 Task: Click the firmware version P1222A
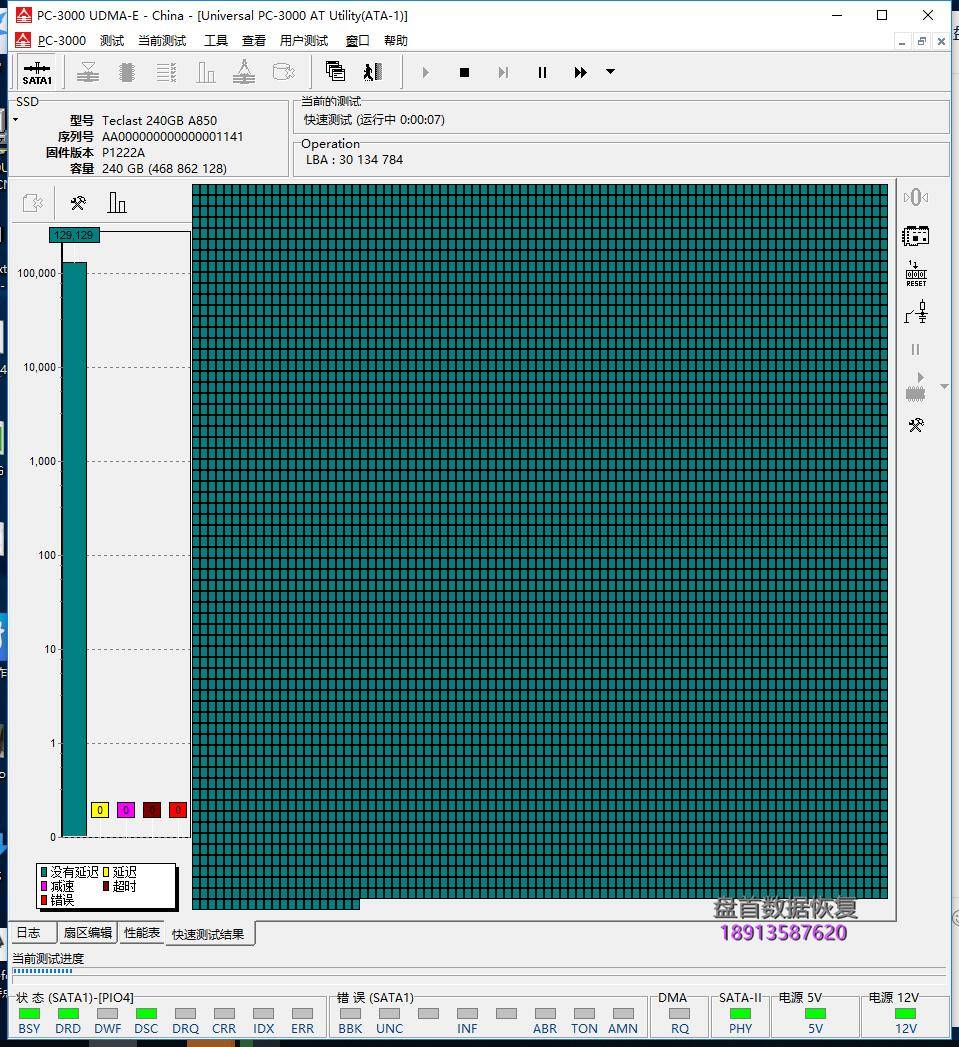click(123, 152)
